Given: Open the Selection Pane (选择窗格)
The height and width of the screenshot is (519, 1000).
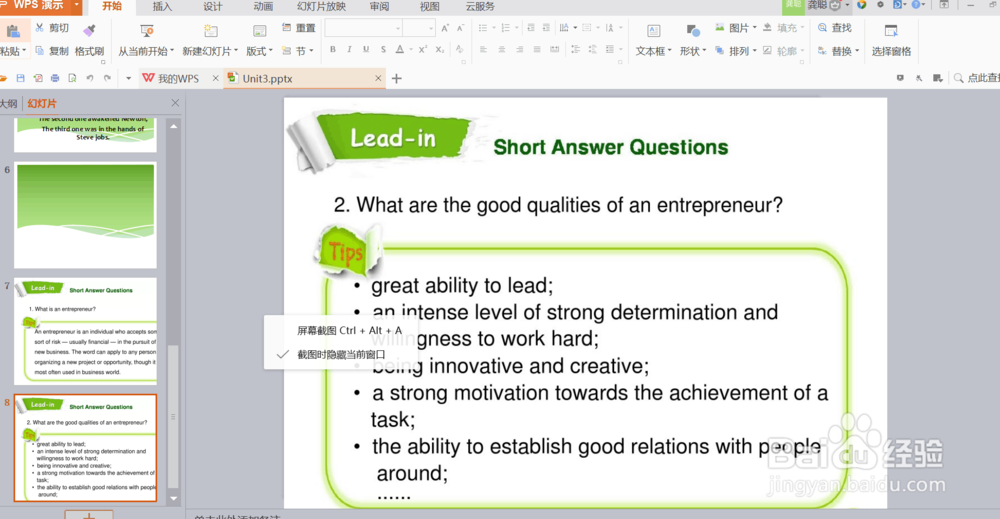Looking at the screenshot, I should click(891, 40).
